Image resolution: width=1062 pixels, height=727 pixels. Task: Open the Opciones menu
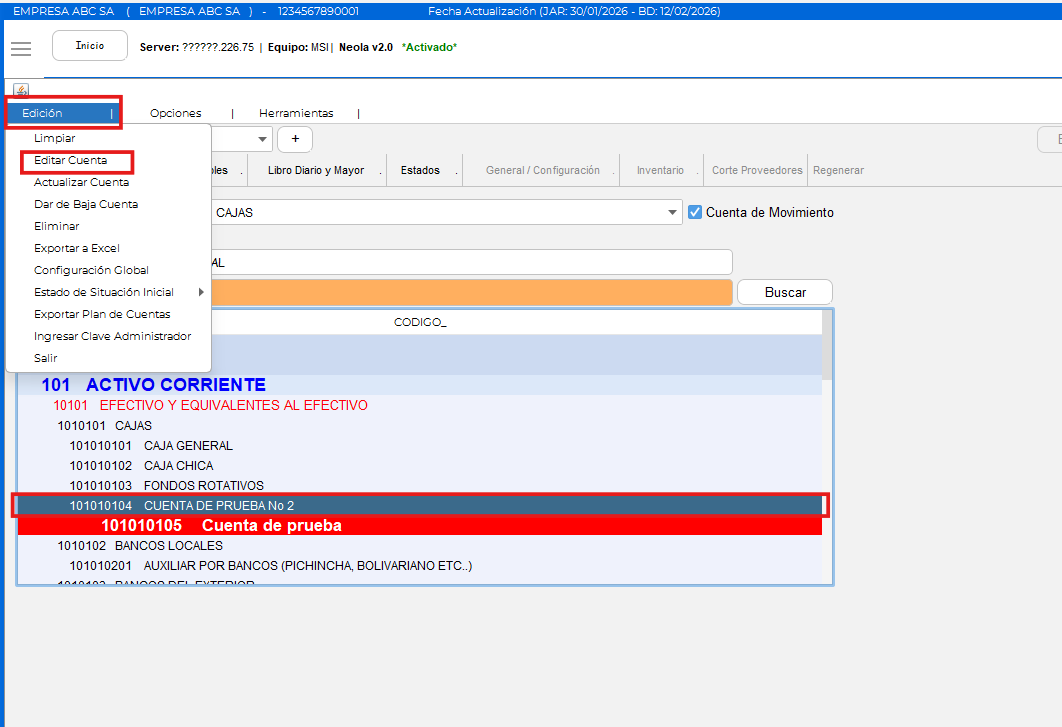pos(175,113)
